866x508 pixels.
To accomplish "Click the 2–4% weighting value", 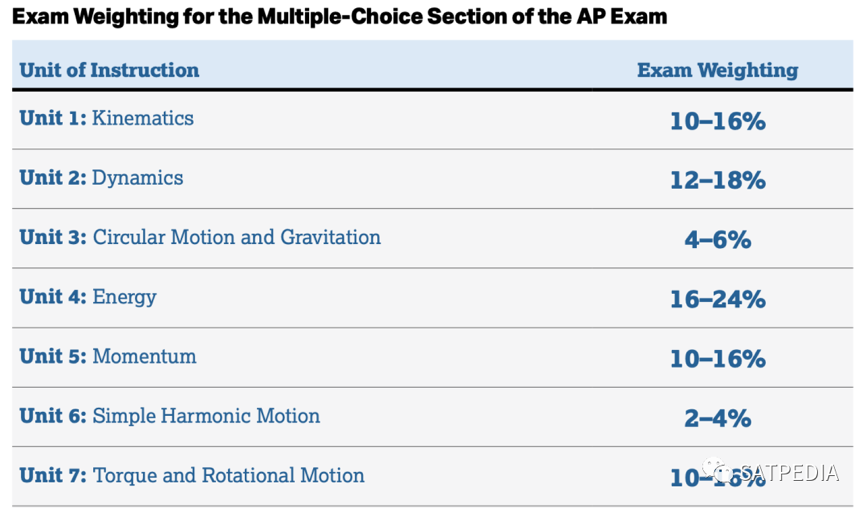I will [x=717, y=419].
